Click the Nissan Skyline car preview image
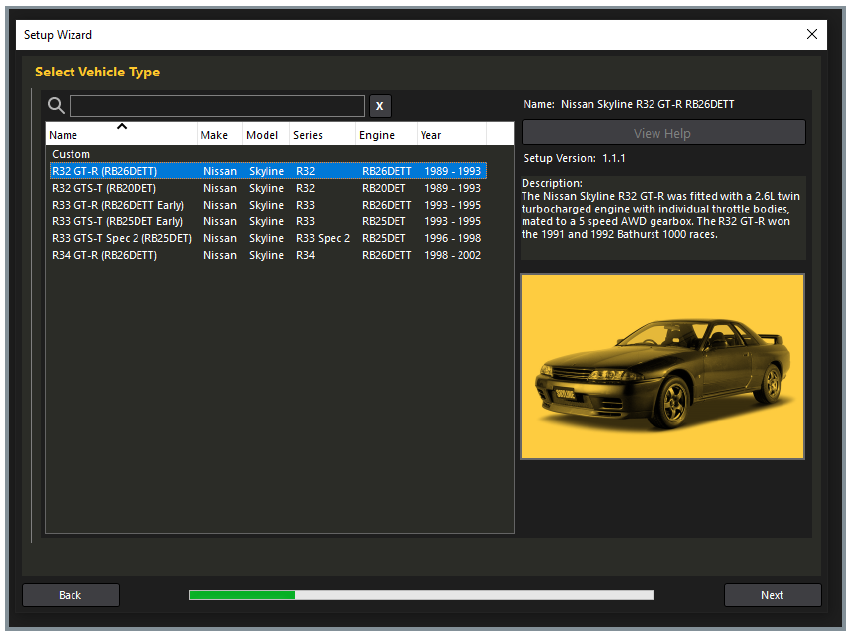This screenshot has width=852, height=637. (x=662, y=366)
